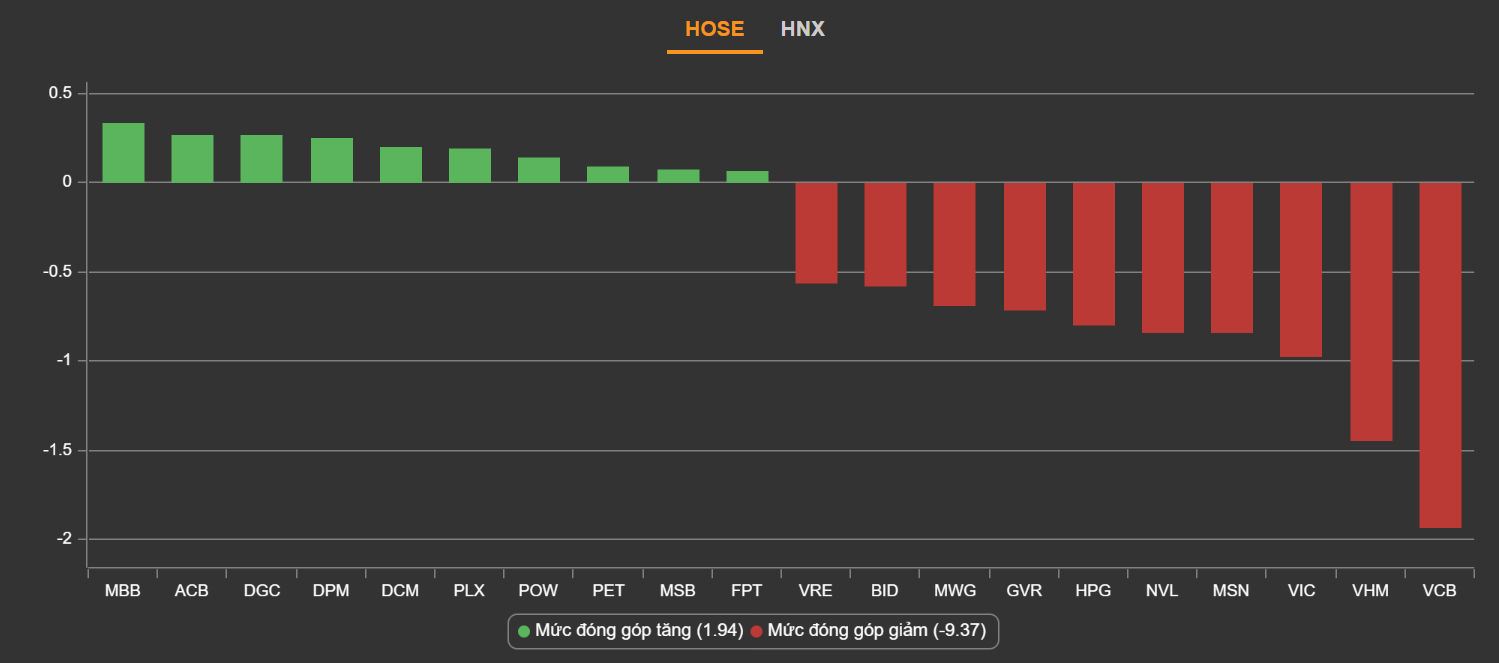
Task: Select the red VHM bar
Action: point(1371,311)
